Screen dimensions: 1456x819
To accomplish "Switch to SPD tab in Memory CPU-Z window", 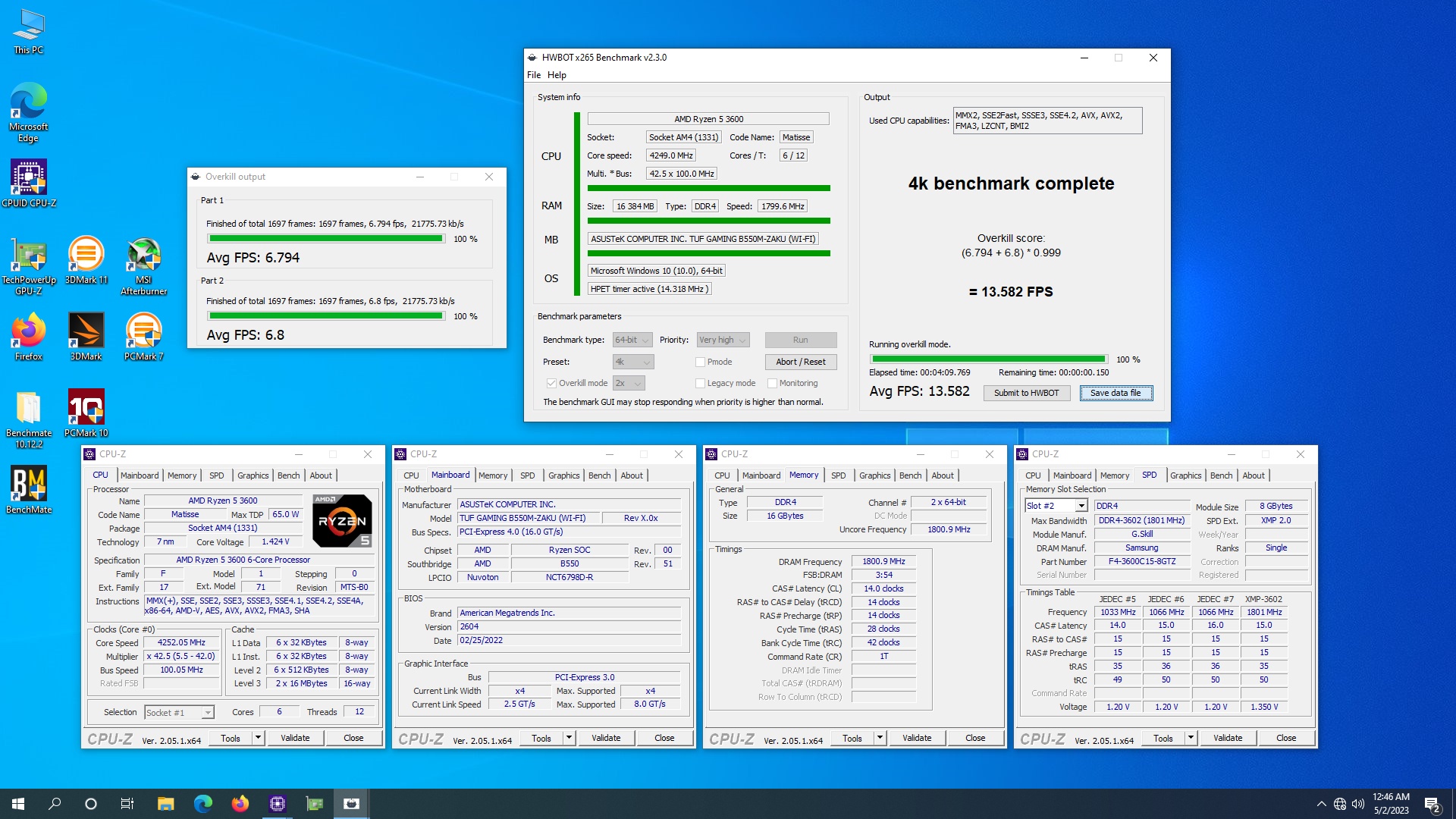I will (x=838, y=475).
